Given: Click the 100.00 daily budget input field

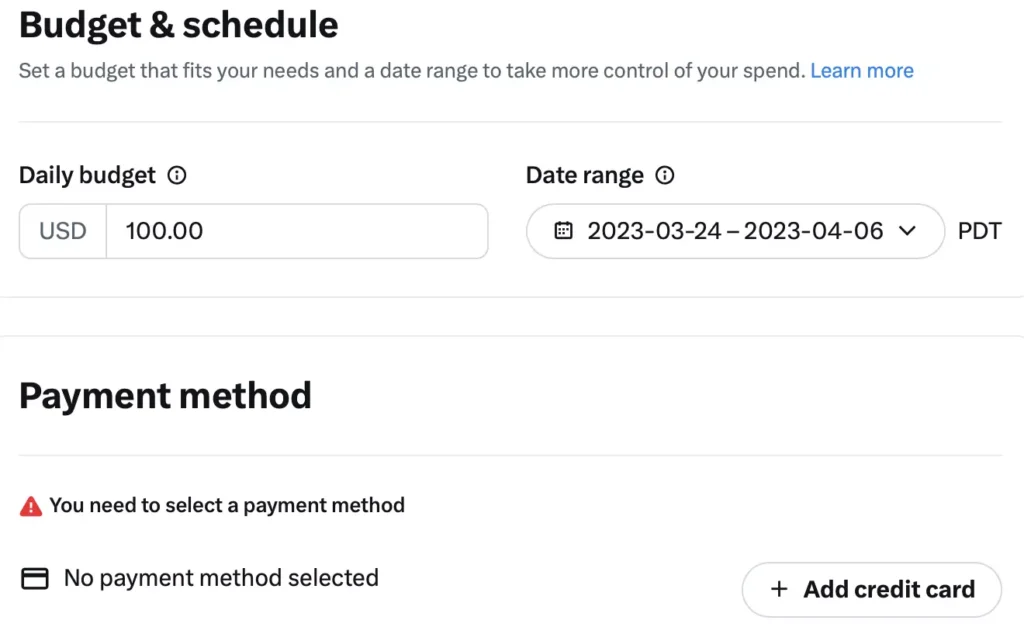Looking at the screenshot, I should point(290,231).
